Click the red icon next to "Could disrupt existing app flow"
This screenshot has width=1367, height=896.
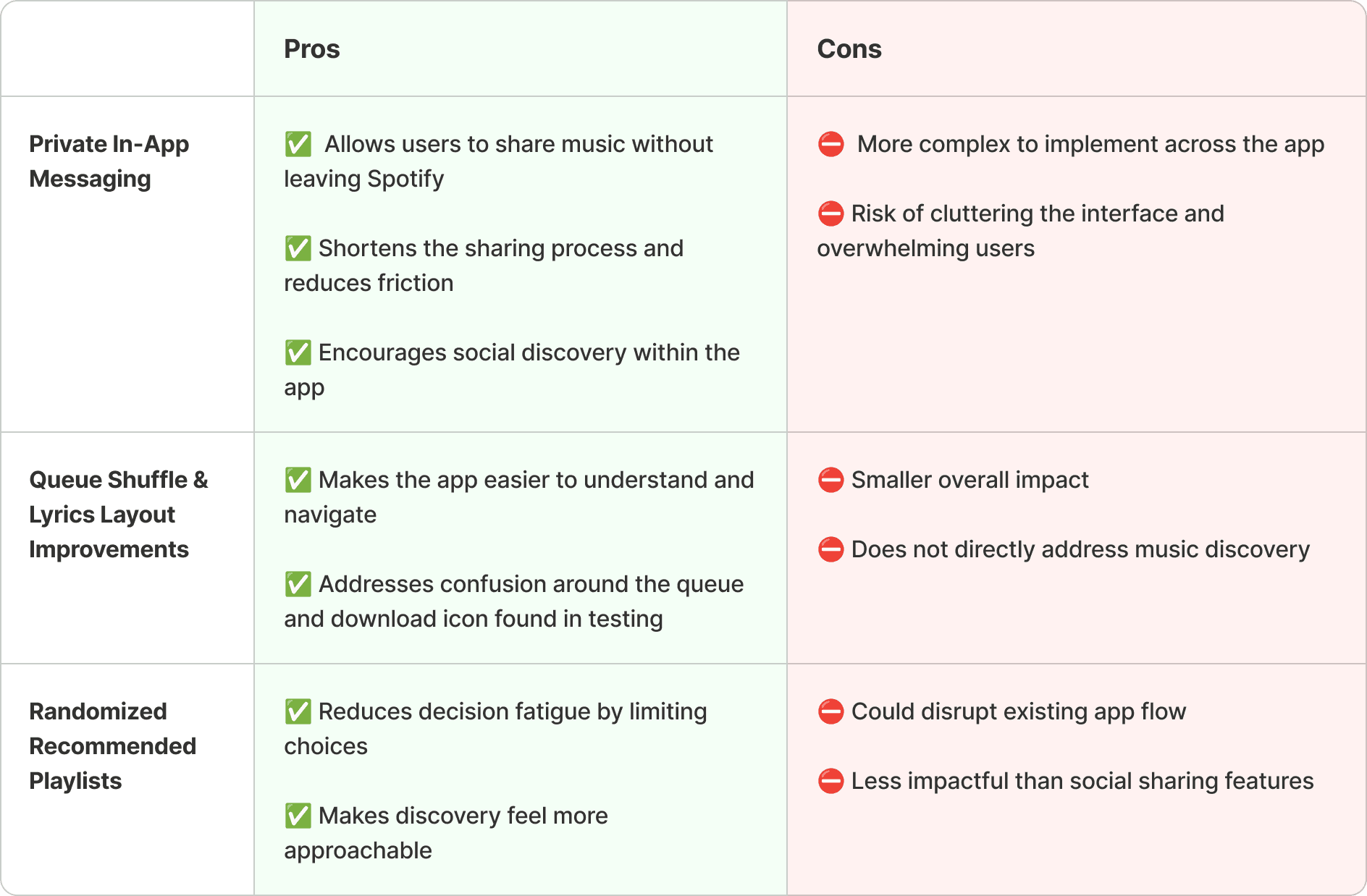[x=830, y=711]
